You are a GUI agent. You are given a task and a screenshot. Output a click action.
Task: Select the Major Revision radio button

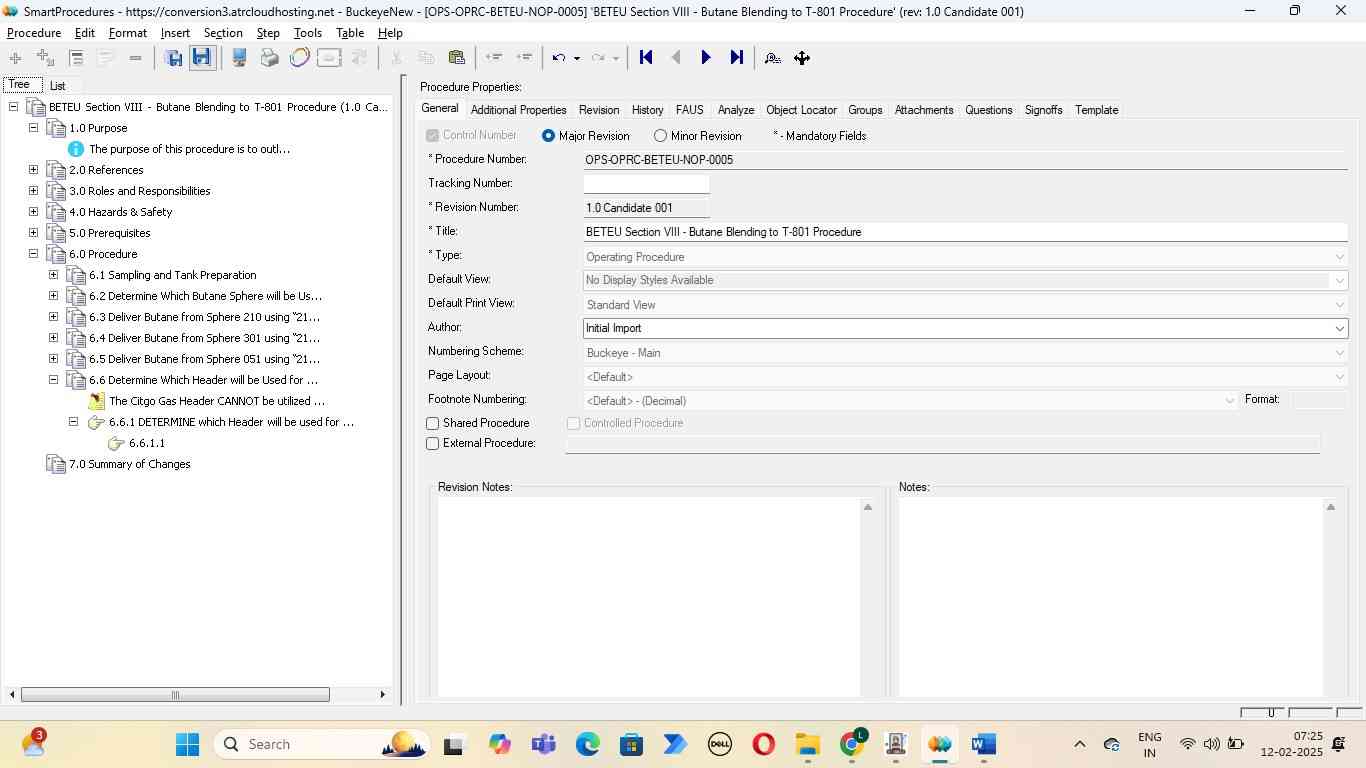[x=548, y=136]
